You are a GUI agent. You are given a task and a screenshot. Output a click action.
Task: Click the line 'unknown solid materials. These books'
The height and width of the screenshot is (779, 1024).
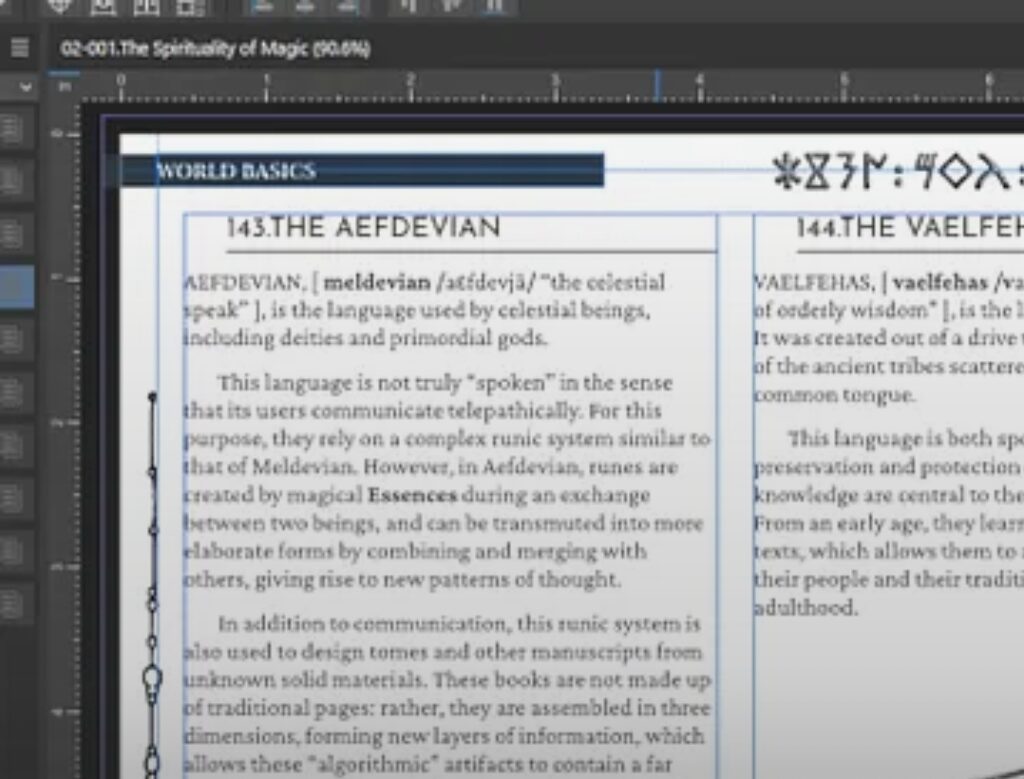(x=447, y=680)
